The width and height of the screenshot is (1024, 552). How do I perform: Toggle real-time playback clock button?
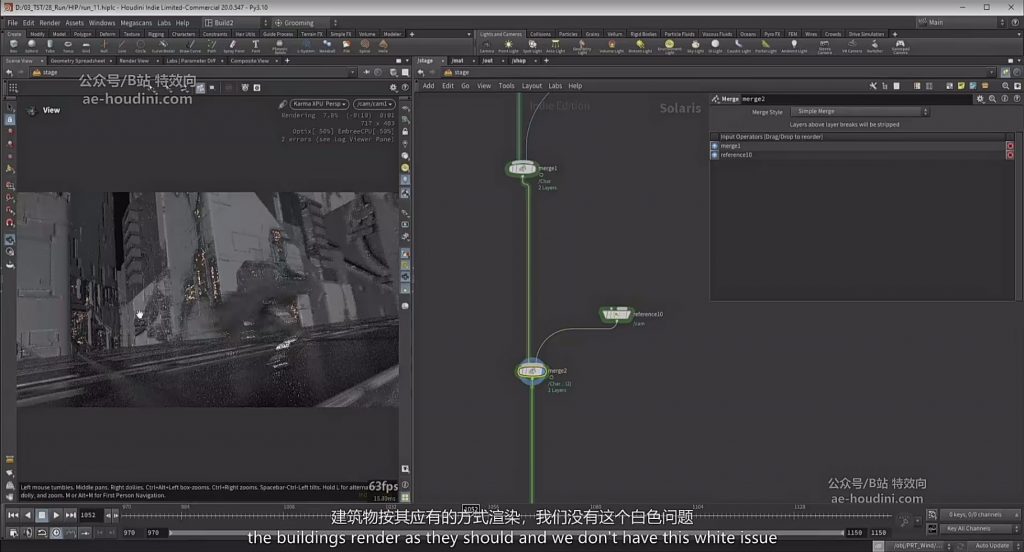(x=56, y=532)
